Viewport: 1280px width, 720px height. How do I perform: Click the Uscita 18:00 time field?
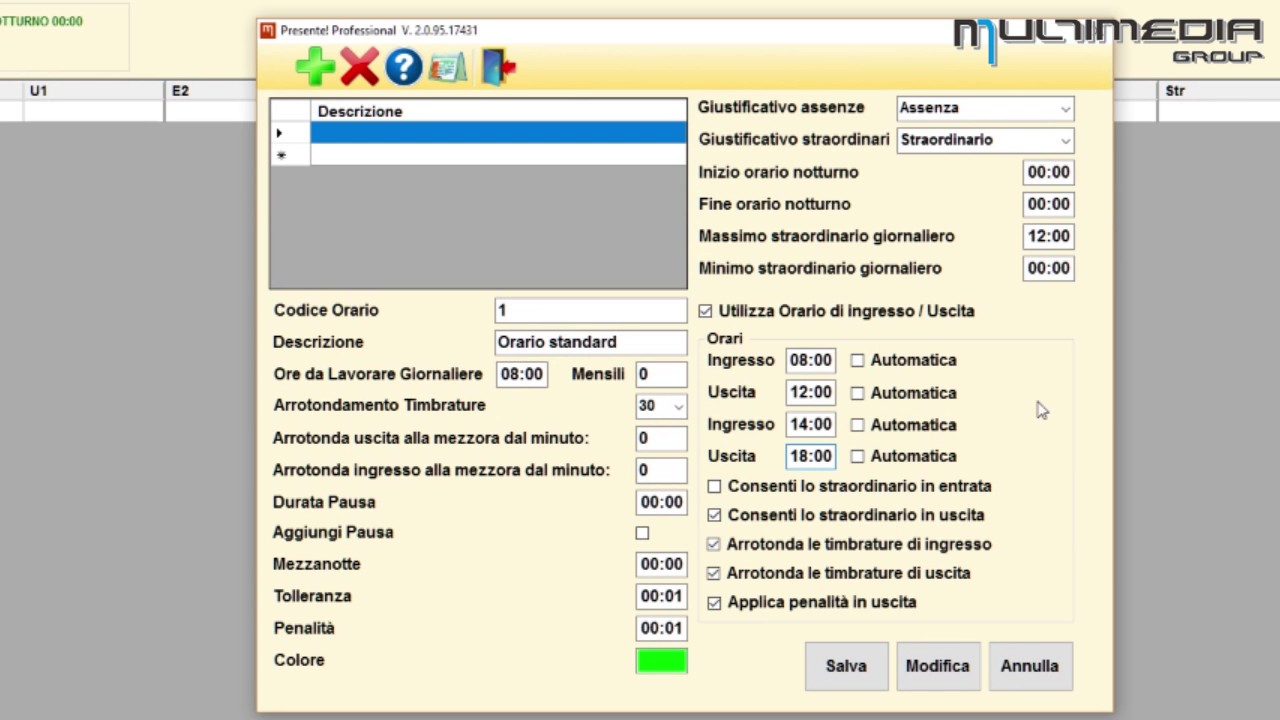(x=810, y=456)
